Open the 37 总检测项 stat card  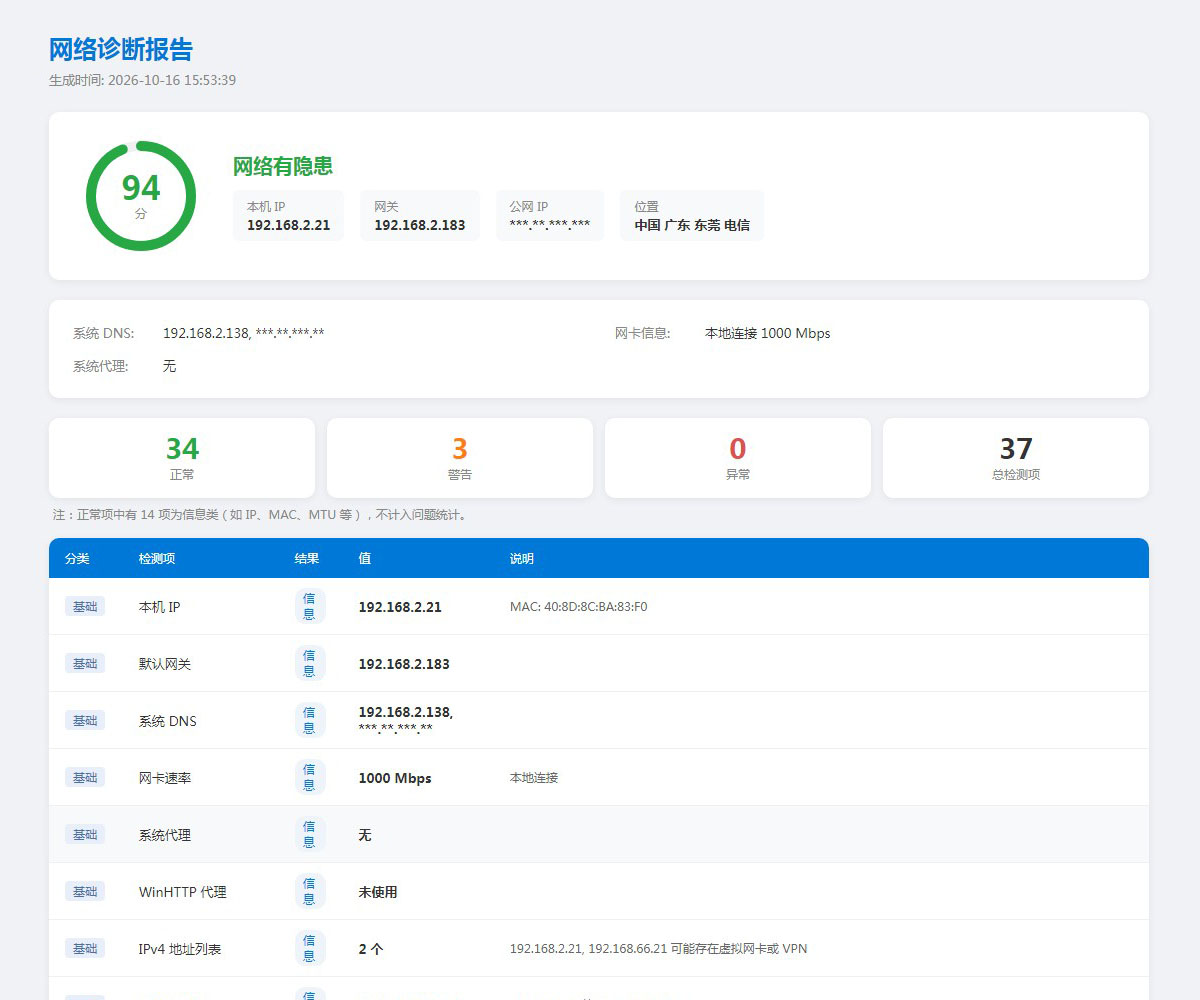coord(1016,458)
